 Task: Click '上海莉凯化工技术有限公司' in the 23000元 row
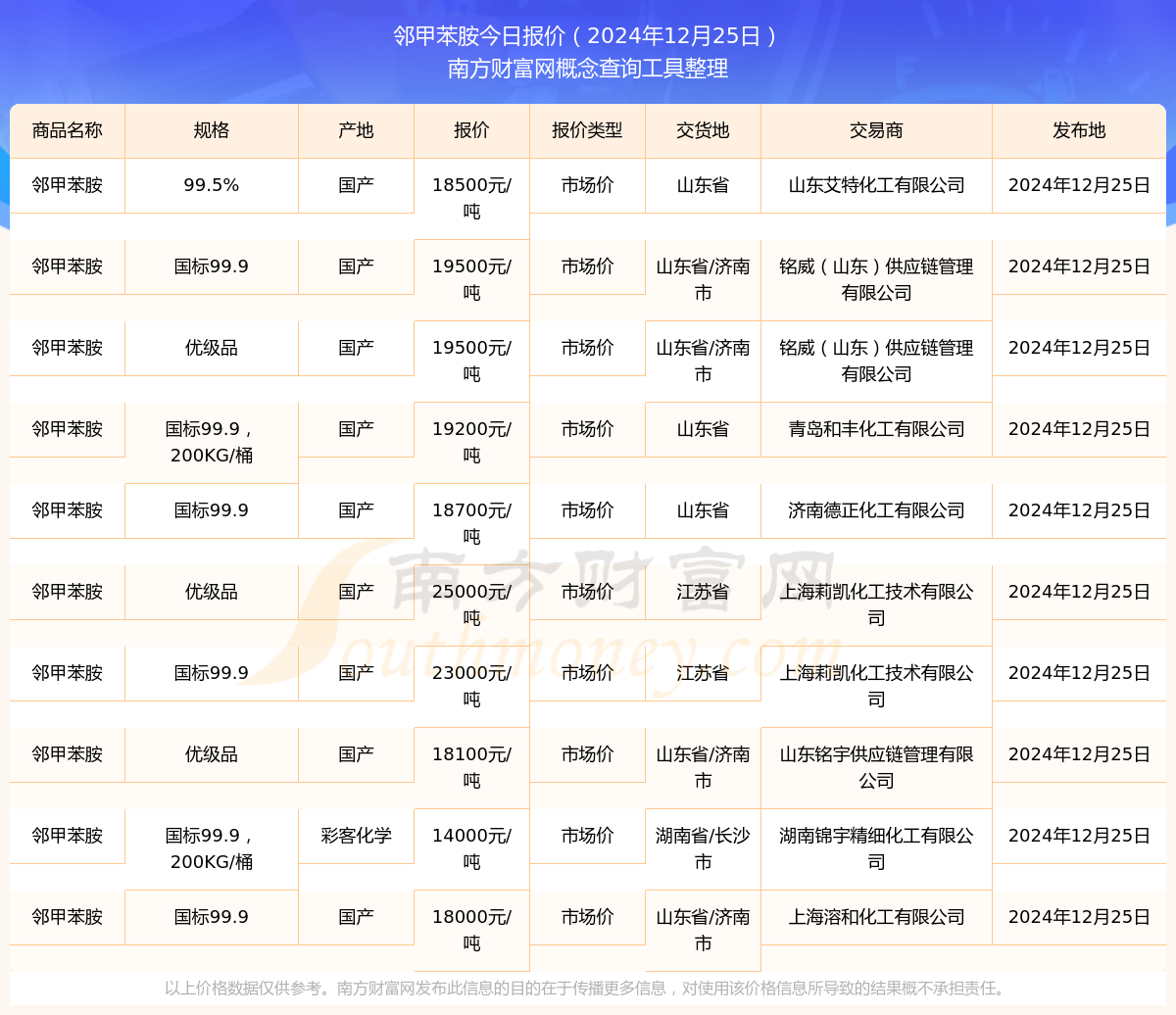coord(876,687)
